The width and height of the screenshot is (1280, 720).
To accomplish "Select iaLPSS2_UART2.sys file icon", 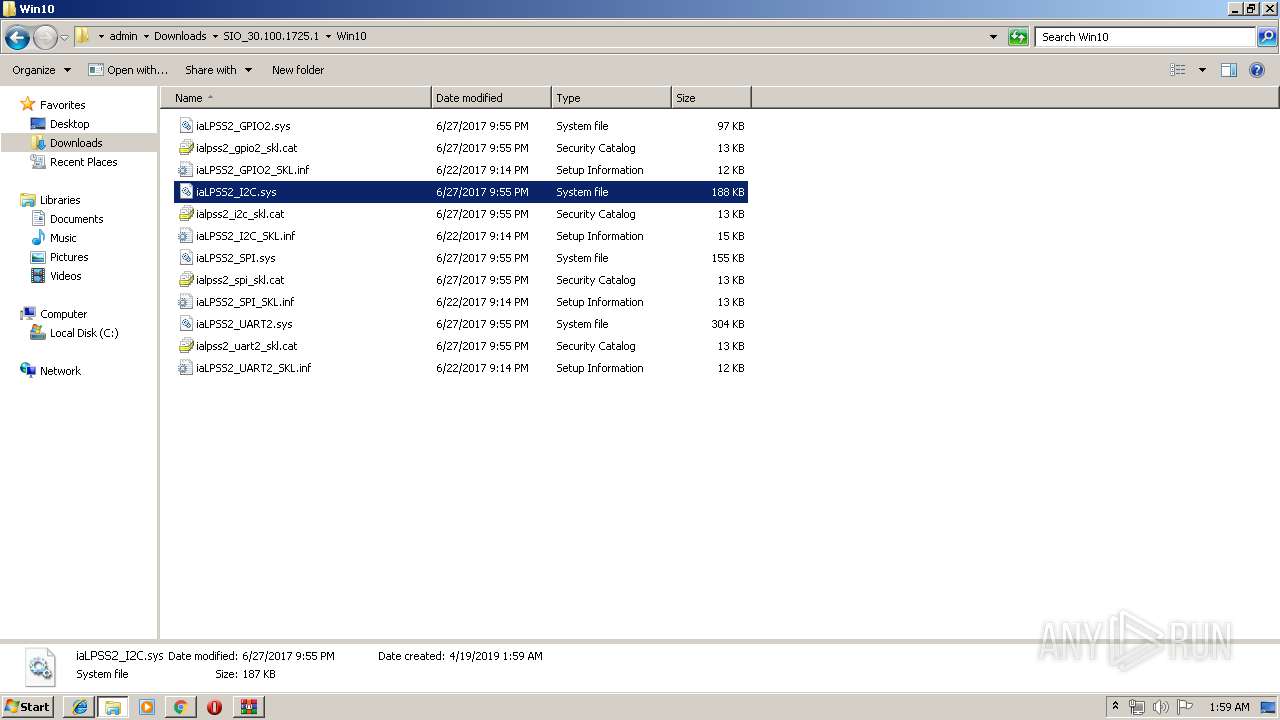I will tap(185, 324).
